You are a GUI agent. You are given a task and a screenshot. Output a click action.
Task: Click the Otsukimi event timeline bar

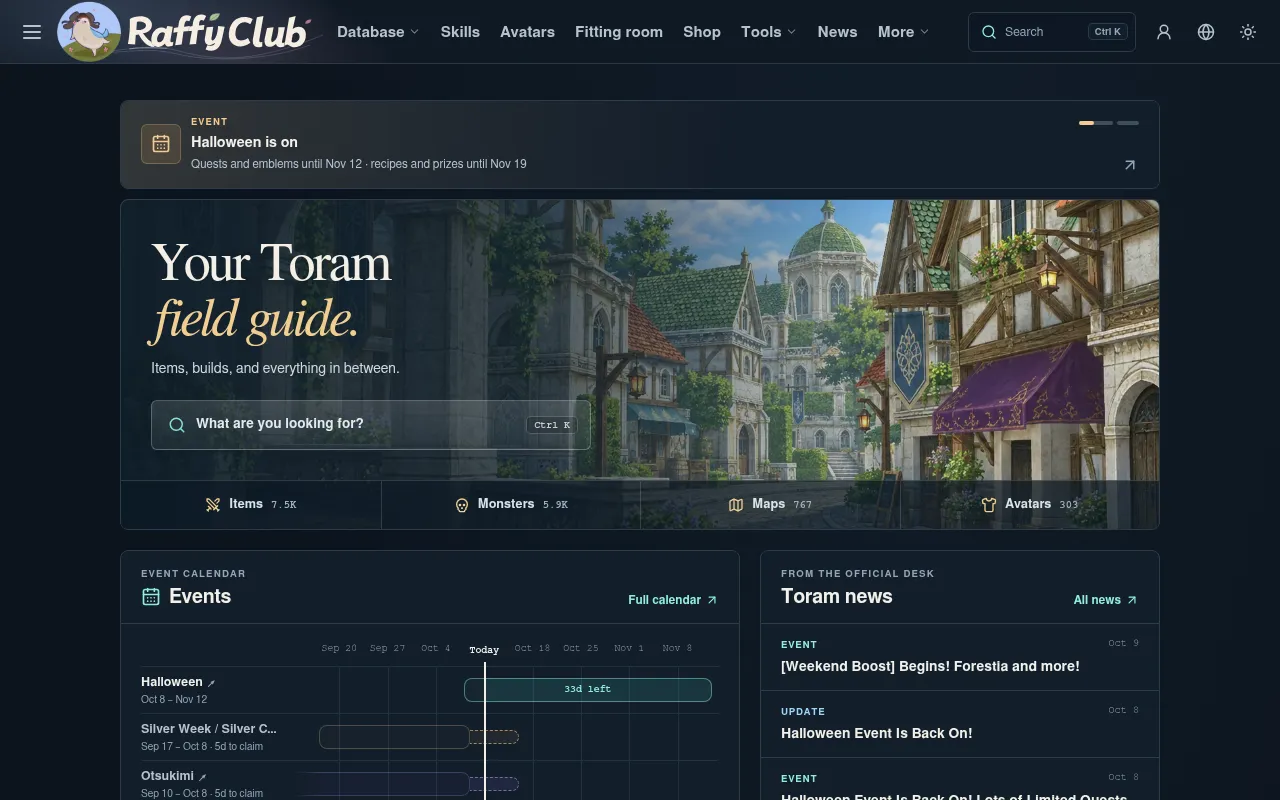pyautogui.click(x=384, y=784)
